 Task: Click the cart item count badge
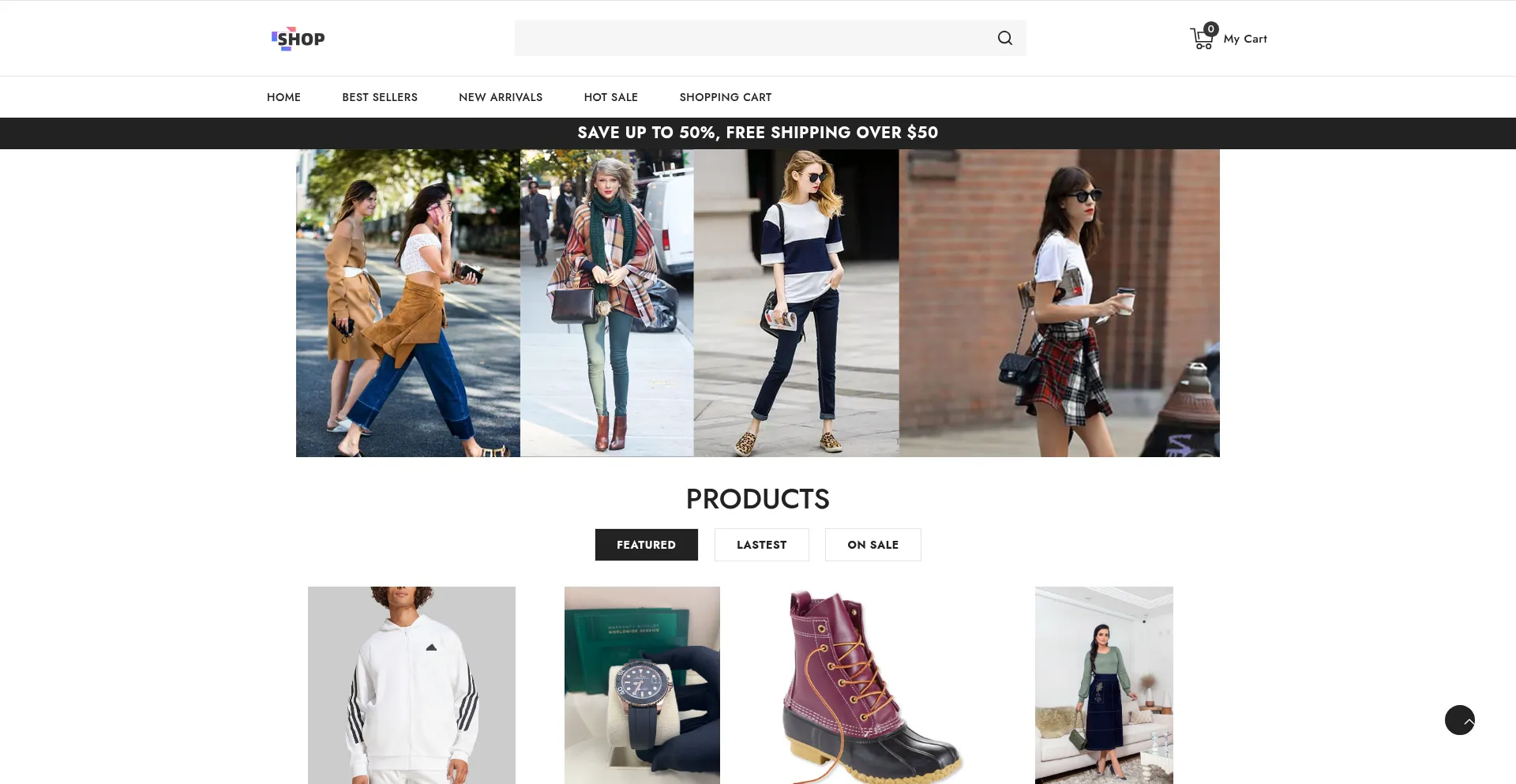pos(1210,29)
